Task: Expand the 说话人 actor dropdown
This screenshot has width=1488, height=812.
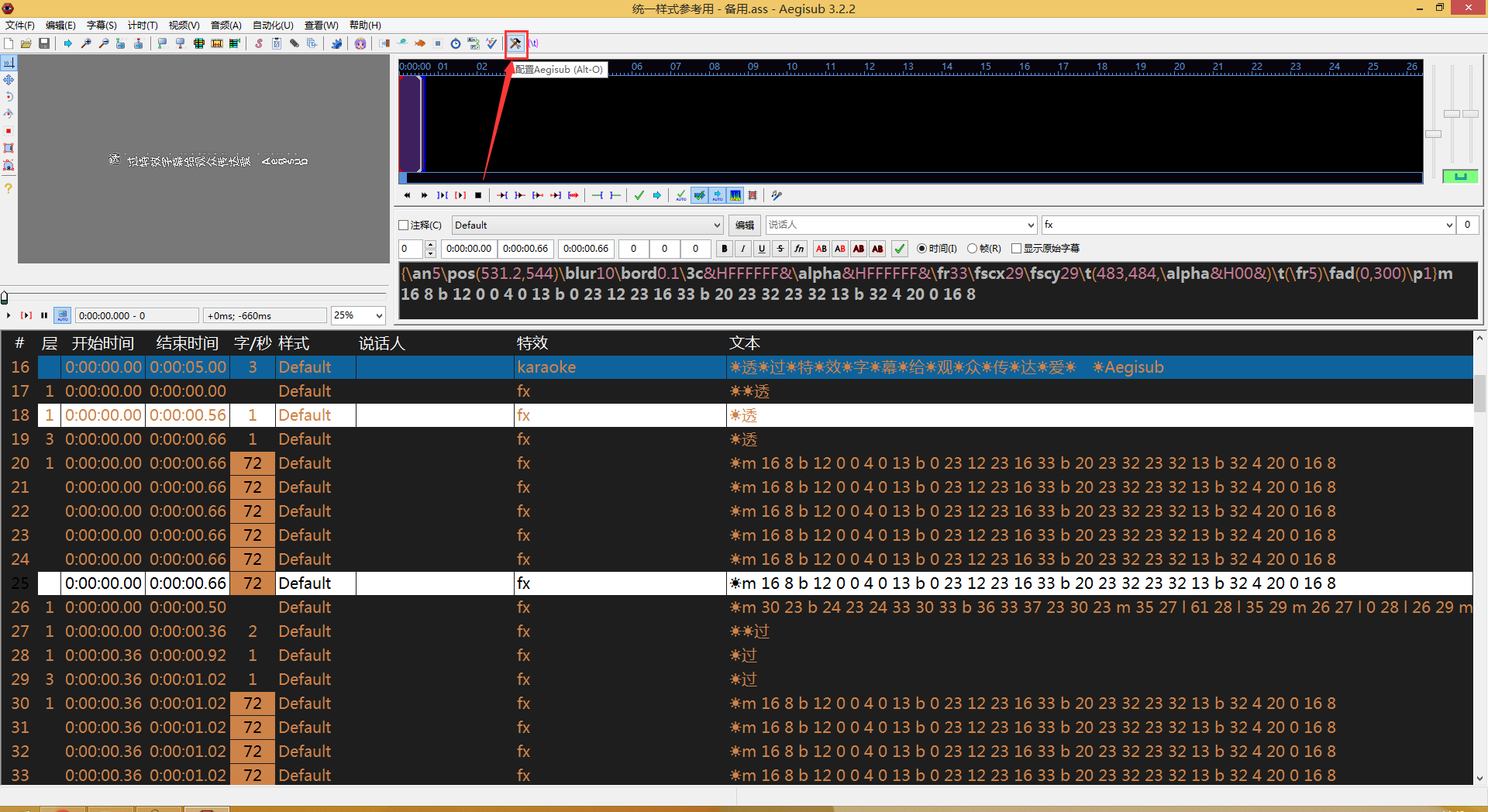Action: pyautogui.click(x=1031, y=225)
